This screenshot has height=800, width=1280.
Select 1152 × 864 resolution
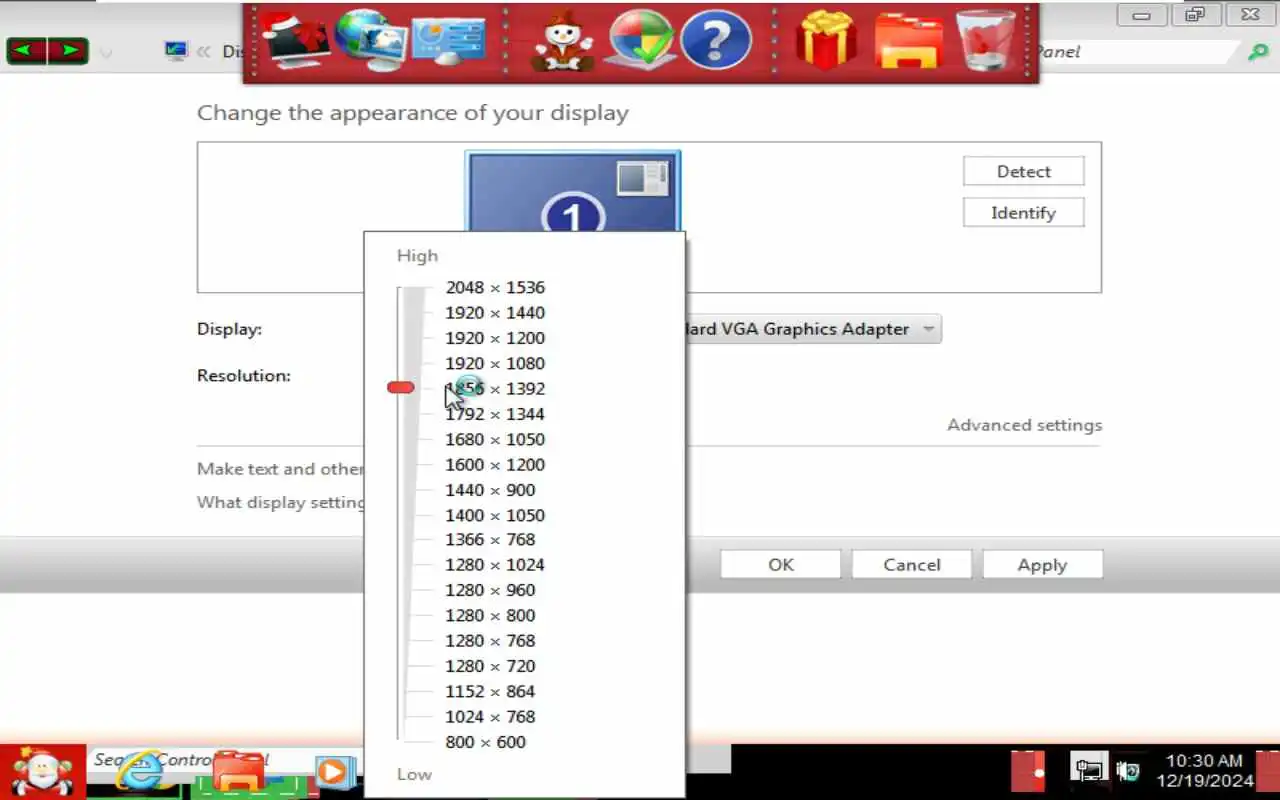(490, 691)
